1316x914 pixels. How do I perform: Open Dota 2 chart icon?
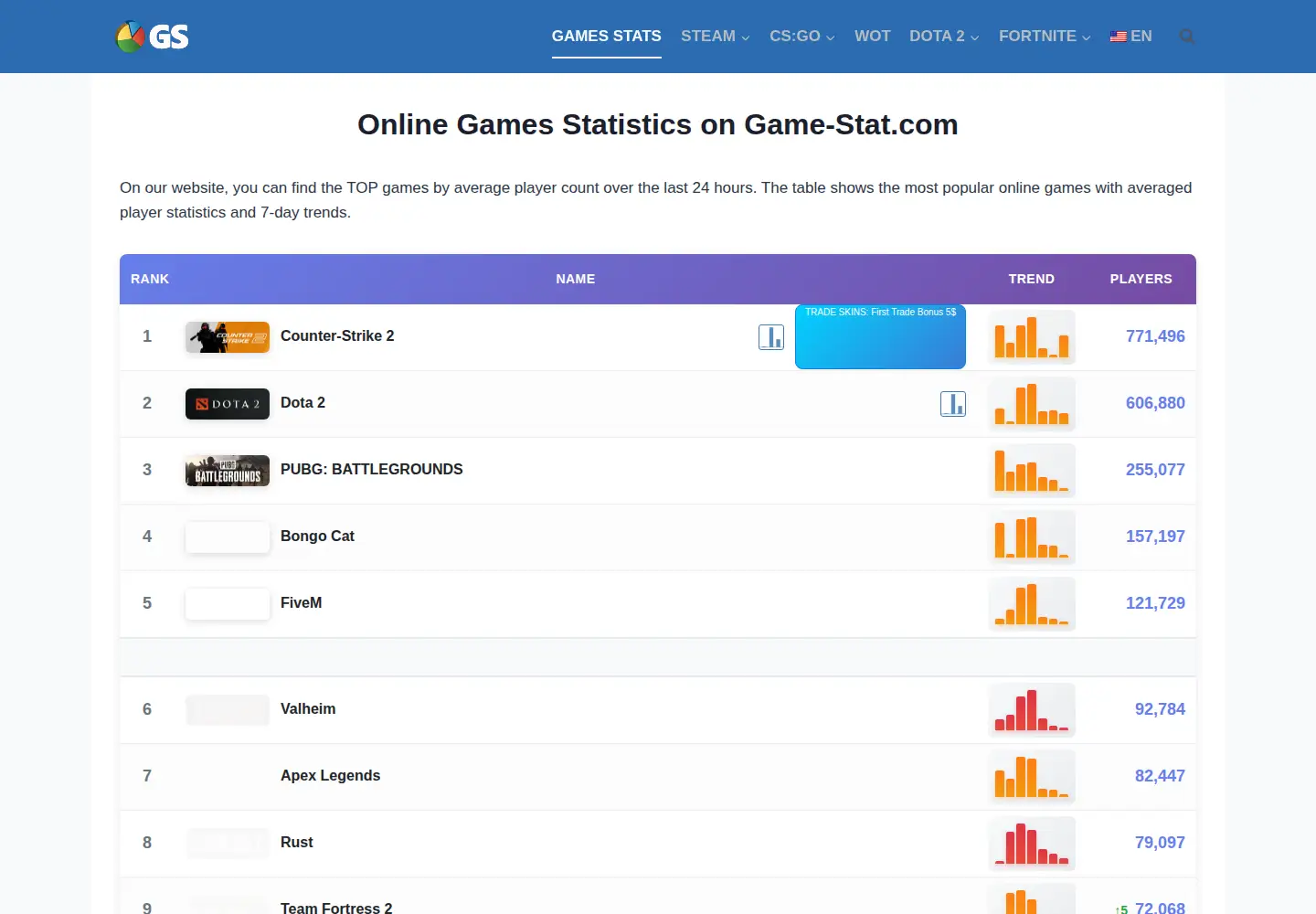953,404
